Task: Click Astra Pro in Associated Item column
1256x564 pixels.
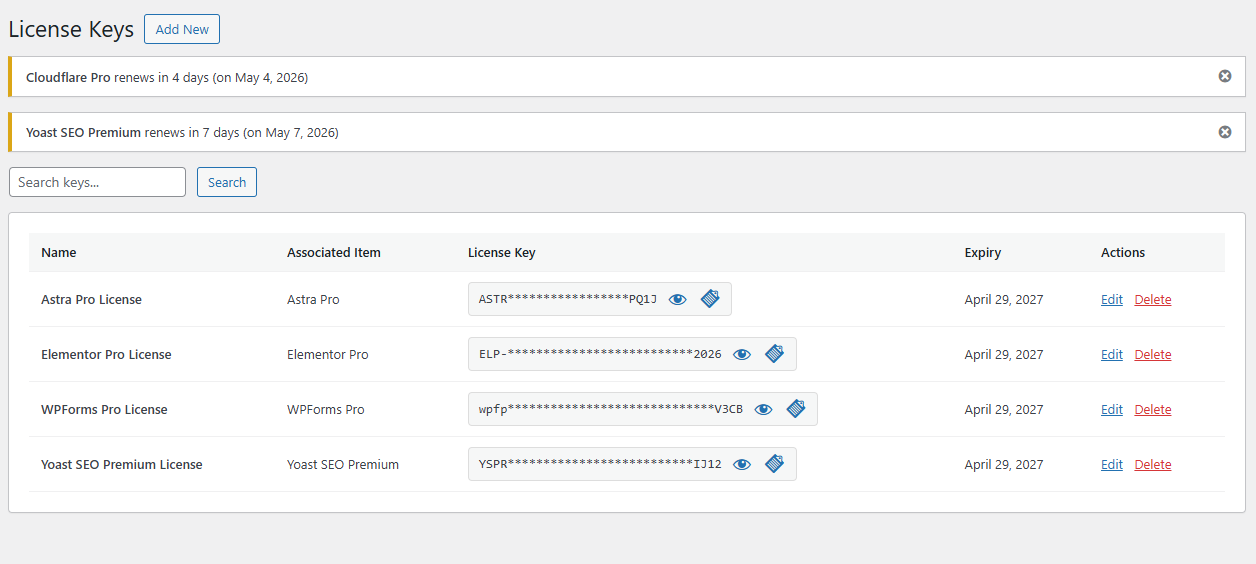Action: tap(313, 299)
